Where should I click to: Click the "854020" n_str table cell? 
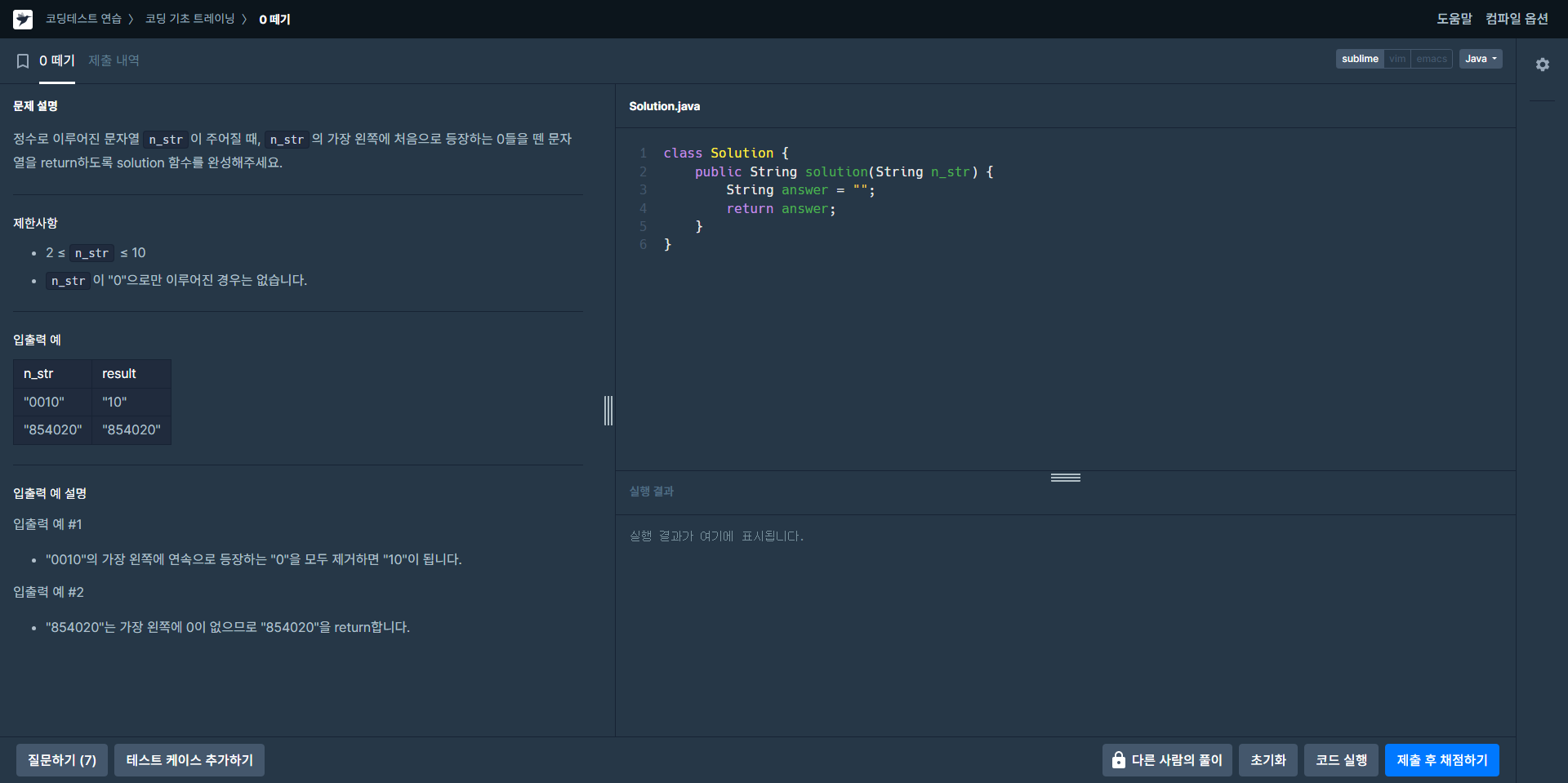52,429
